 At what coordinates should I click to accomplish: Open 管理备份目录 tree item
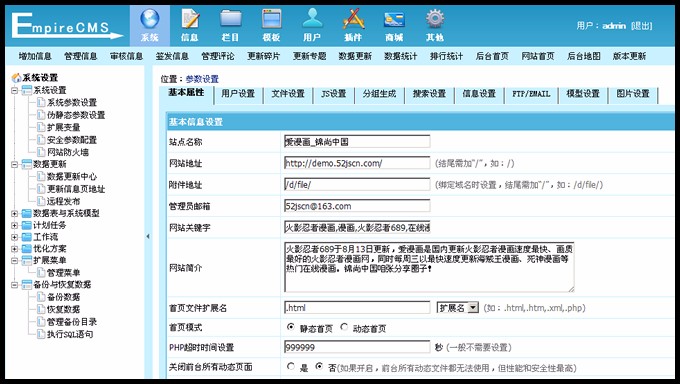[72, 322]
